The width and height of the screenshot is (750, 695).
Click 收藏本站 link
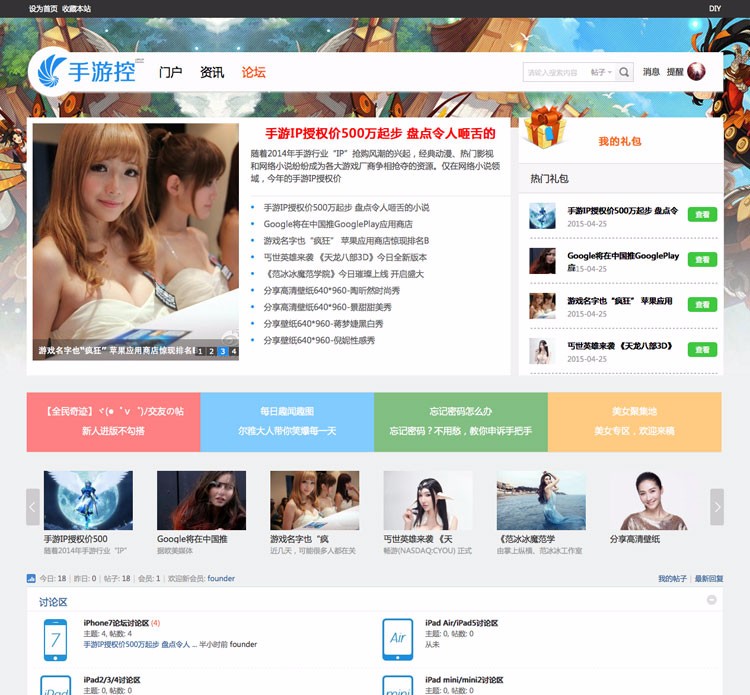point(76,9)
